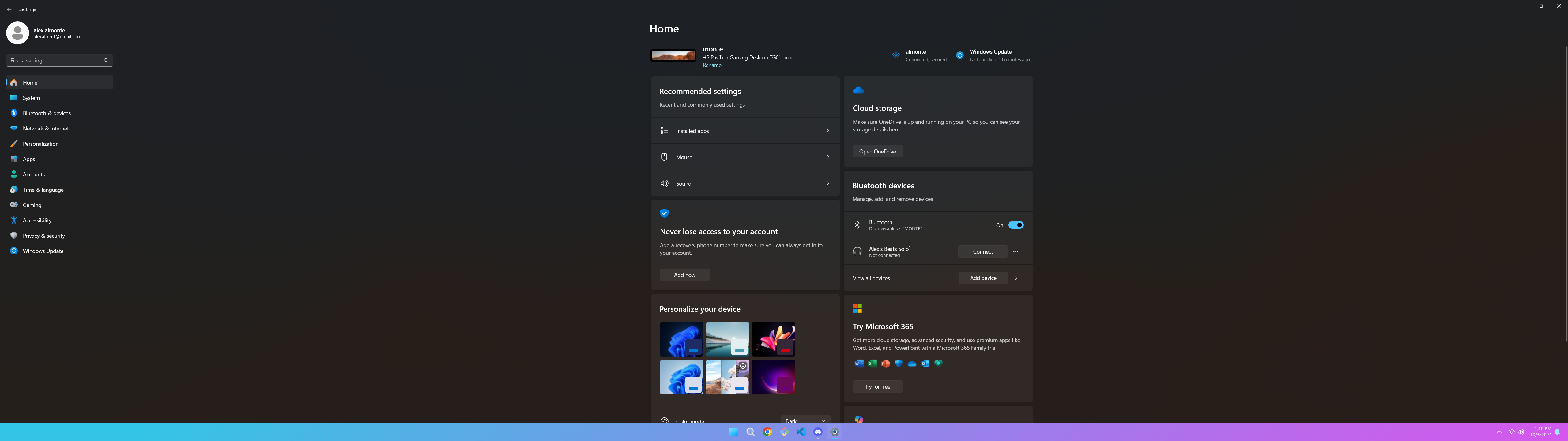Image resolution: width=1568 pixels, height=441 pixels.
Task: Click the Wi-Fi almonte network status icon
Action: click(895, 55)
